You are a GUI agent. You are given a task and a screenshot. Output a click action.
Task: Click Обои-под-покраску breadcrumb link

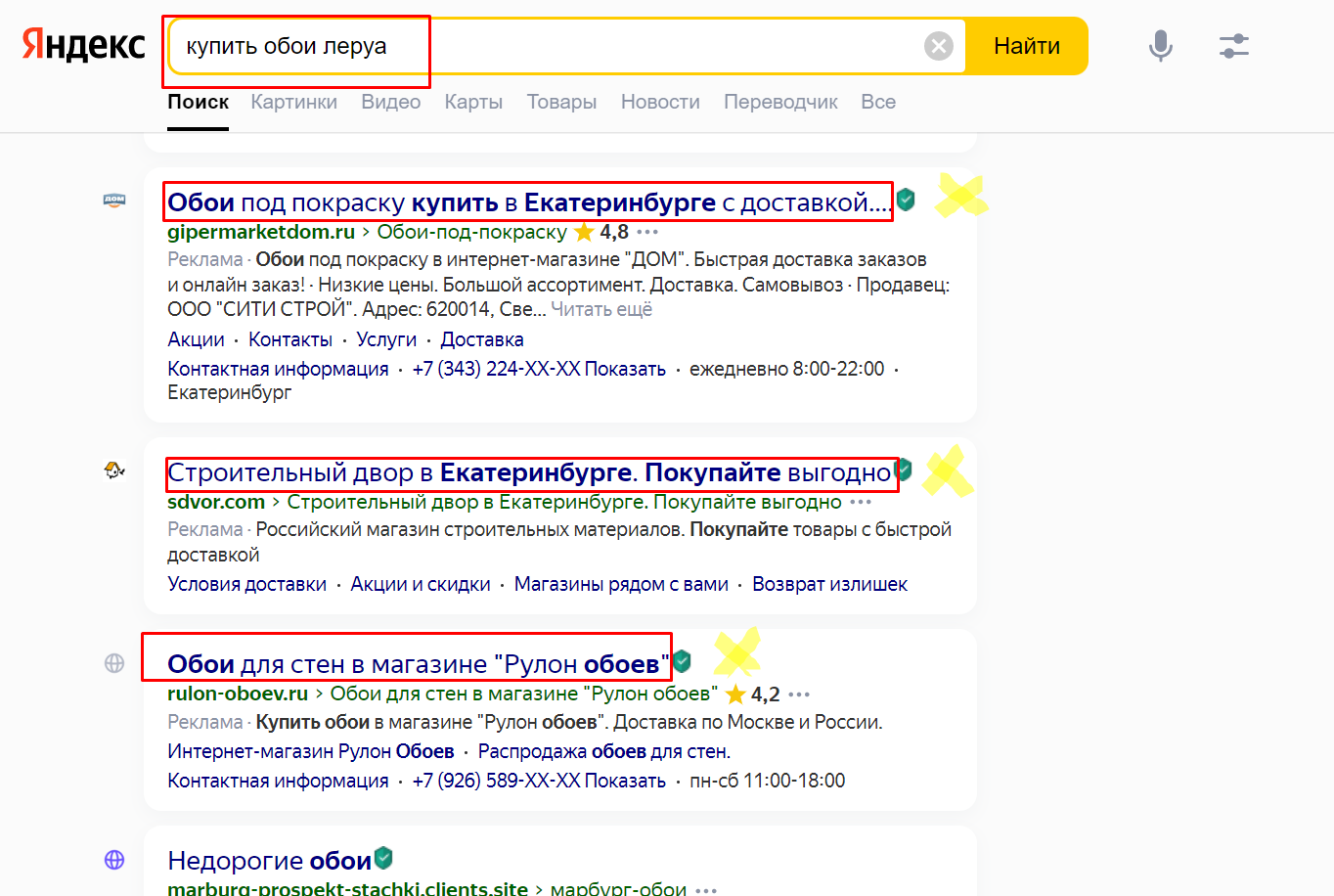click(x=472, y=232)
